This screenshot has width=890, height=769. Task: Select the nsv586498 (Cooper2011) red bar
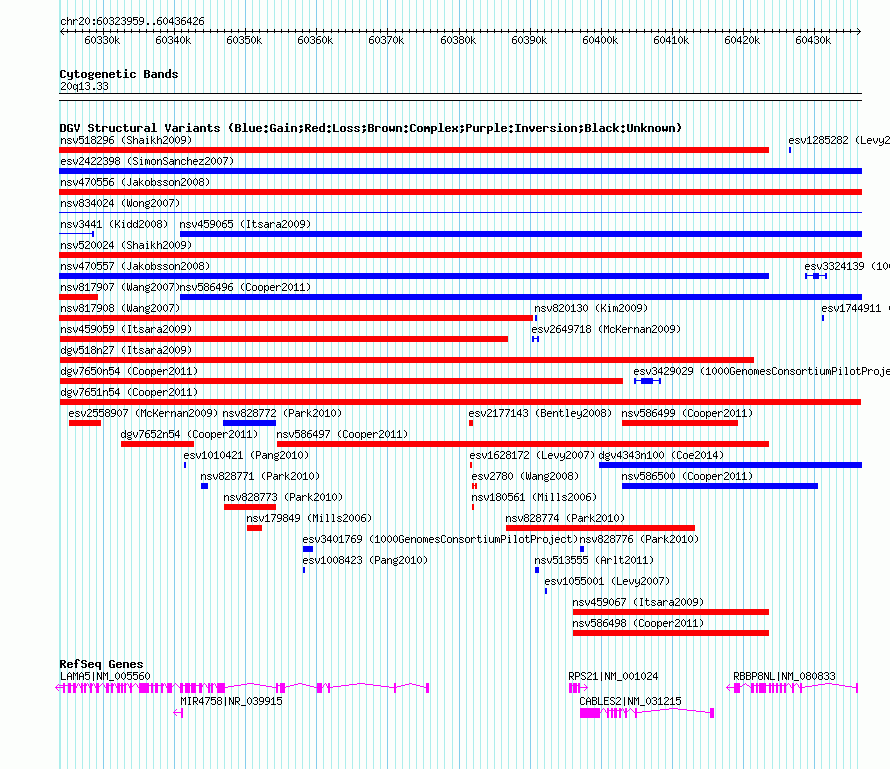click(671, 633)
